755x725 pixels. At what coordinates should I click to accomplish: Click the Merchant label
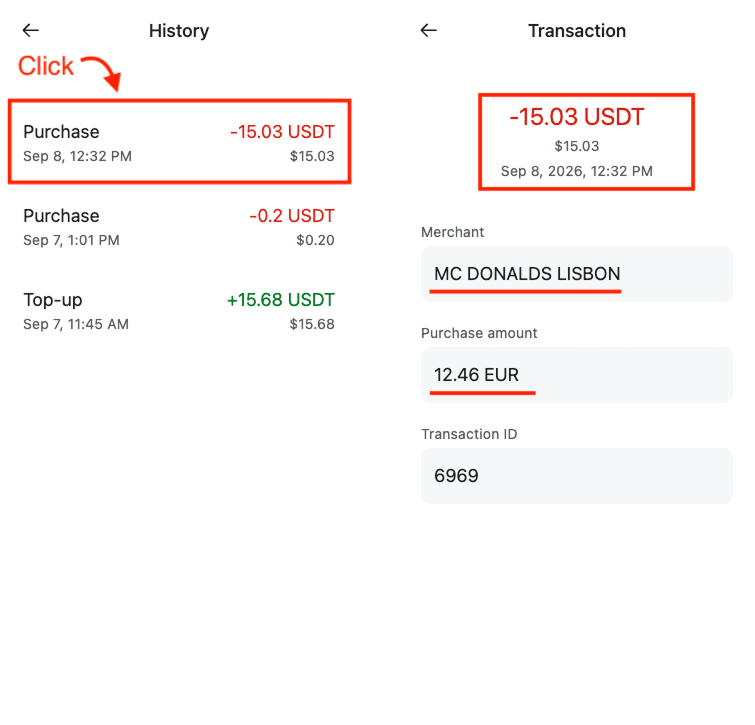[x=452, y=232]
